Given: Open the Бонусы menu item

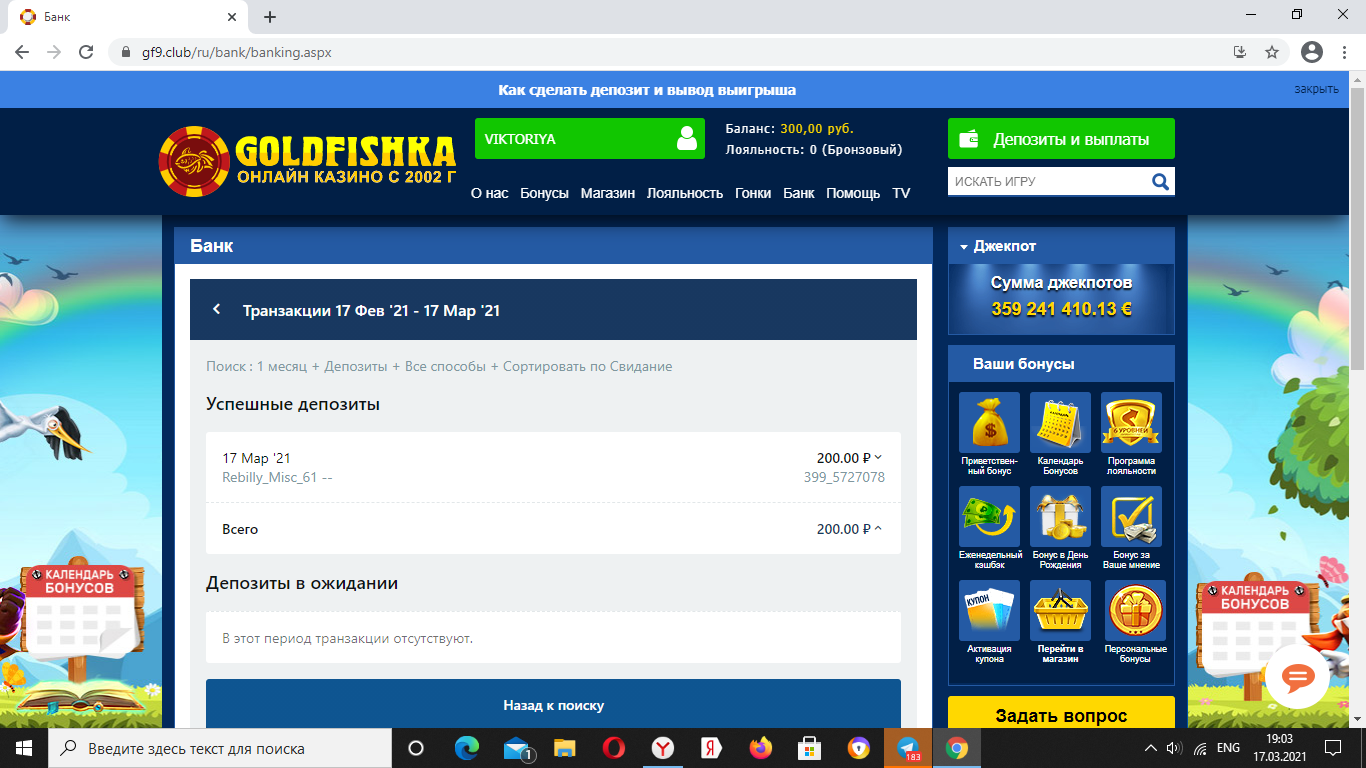Looking at the screenshot, I should point(544,193).
